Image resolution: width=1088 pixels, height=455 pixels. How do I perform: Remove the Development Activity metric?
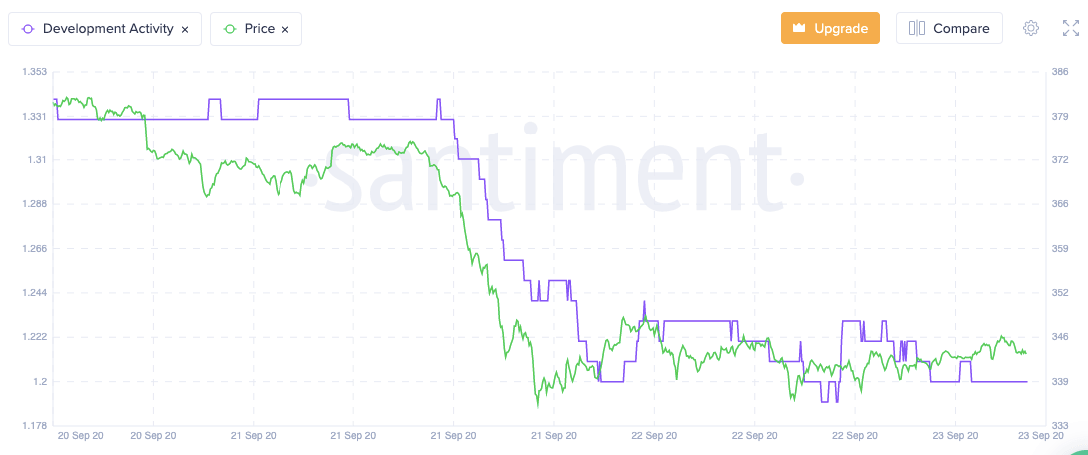tap(185, 30)
